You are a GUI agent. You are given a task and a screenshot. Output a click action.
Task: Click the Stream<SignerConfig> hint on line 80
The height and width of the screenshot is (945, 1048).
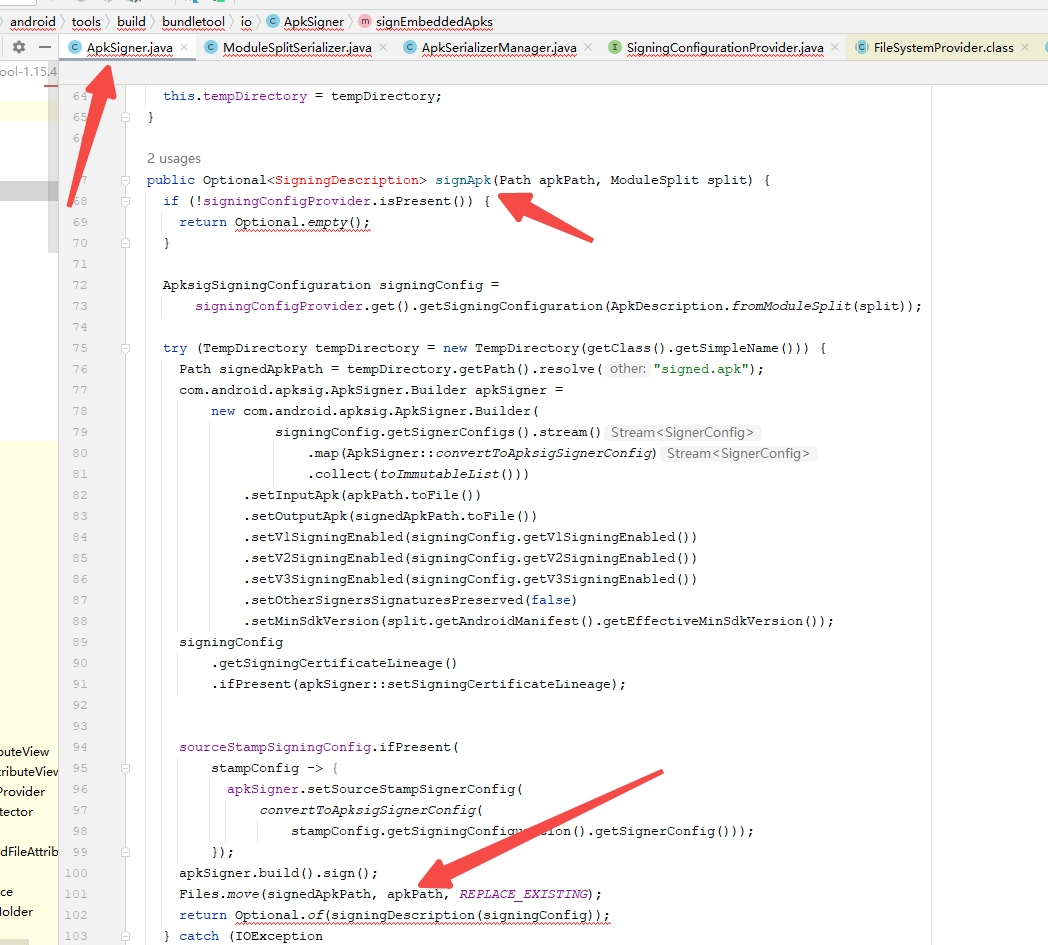739,454
